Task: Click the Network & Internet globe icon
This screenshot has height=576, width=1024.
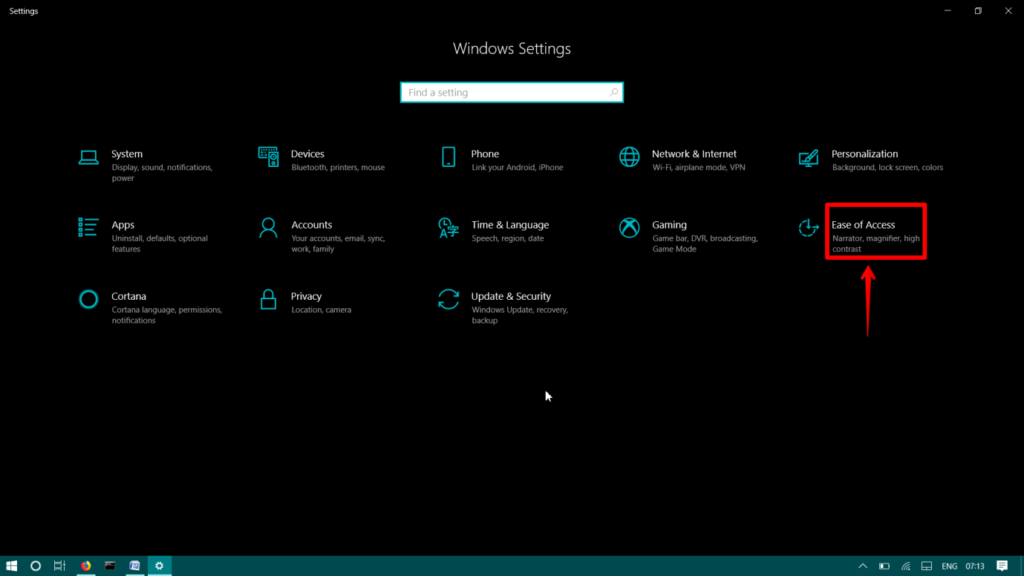Action: (x=629, y=157)
